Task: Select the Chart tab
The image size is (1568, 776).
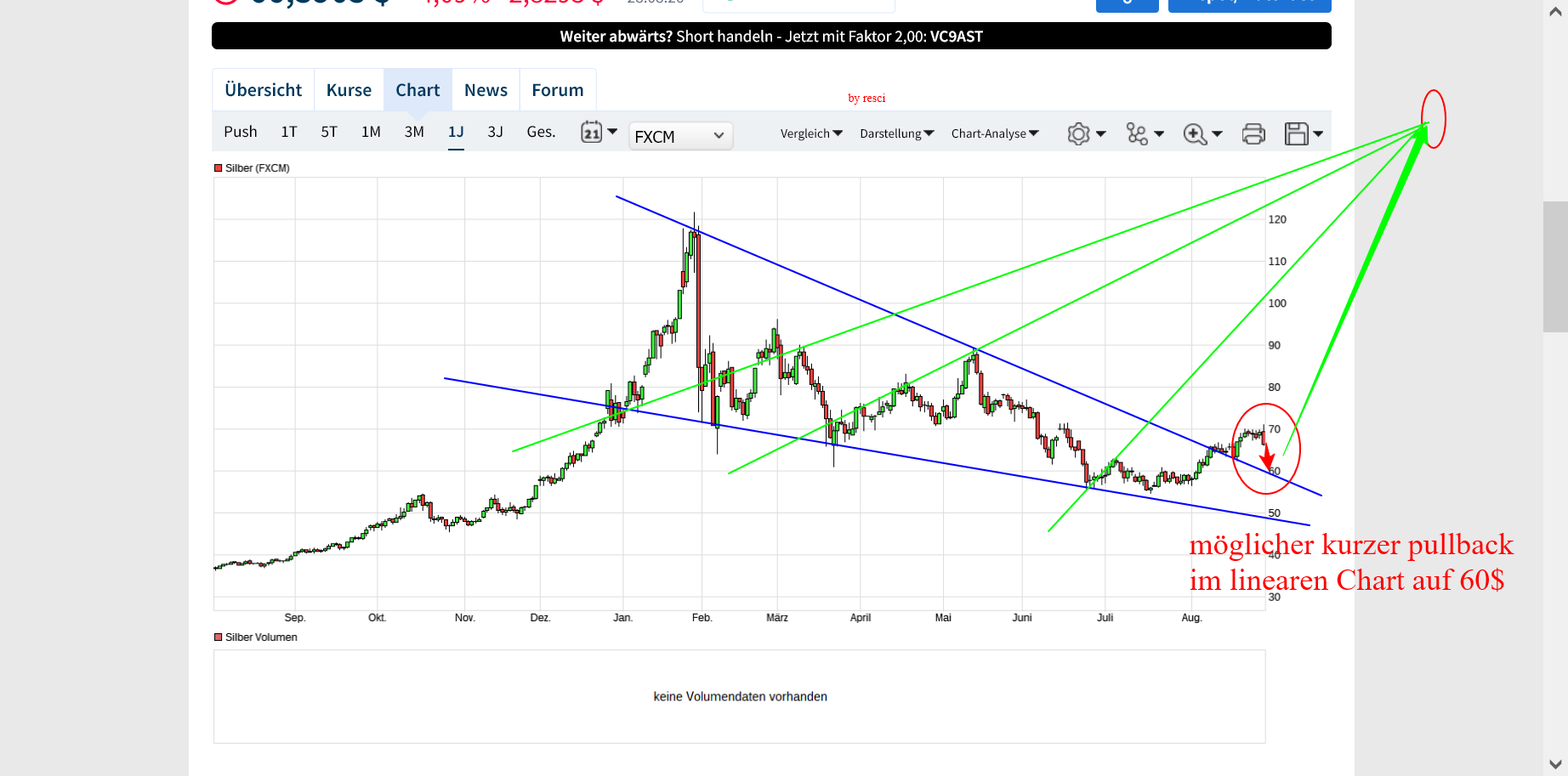Action: point(418,90)
